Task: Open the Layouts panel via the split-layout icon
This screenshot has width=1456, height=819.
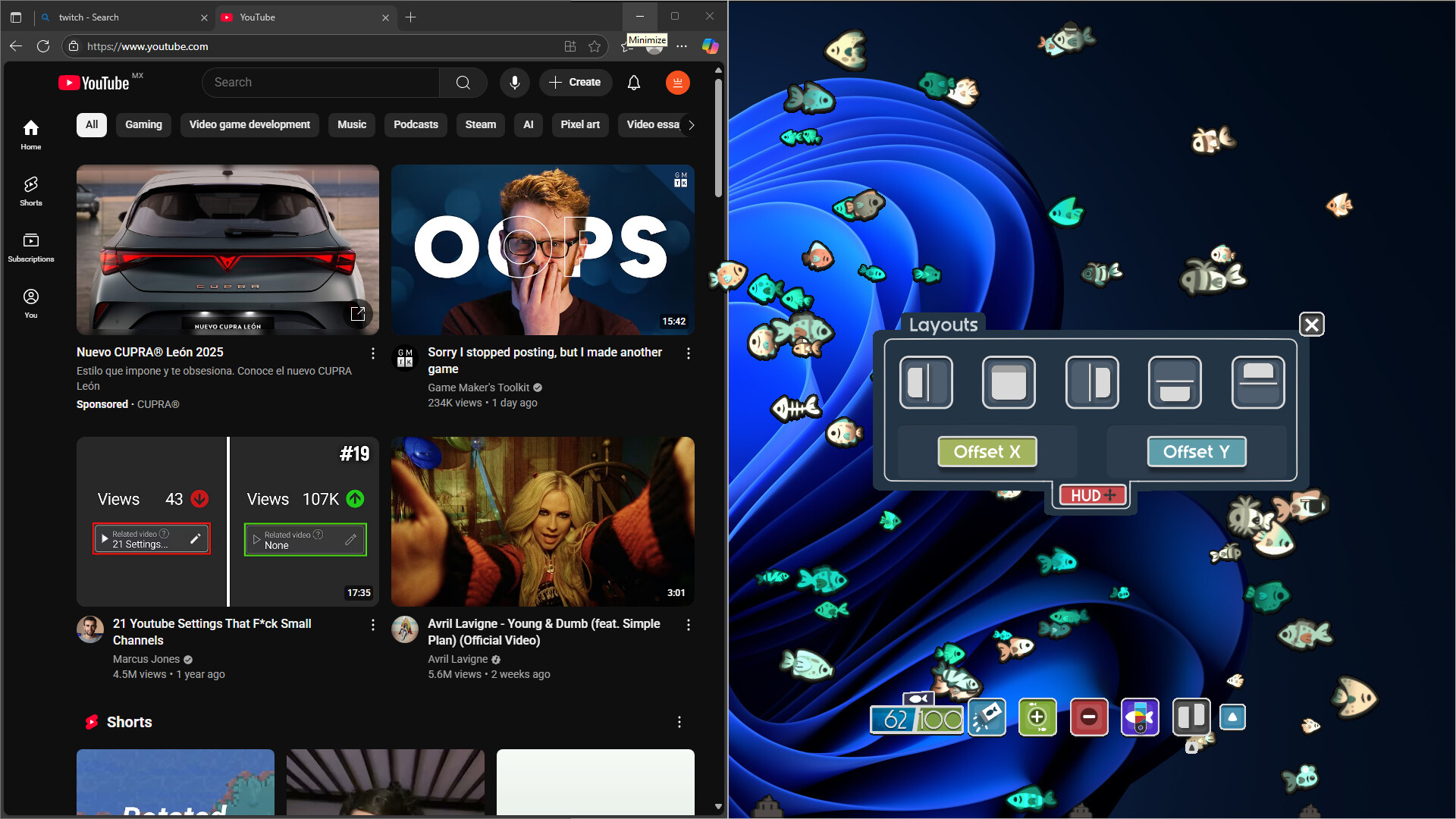Action: 1191,717
